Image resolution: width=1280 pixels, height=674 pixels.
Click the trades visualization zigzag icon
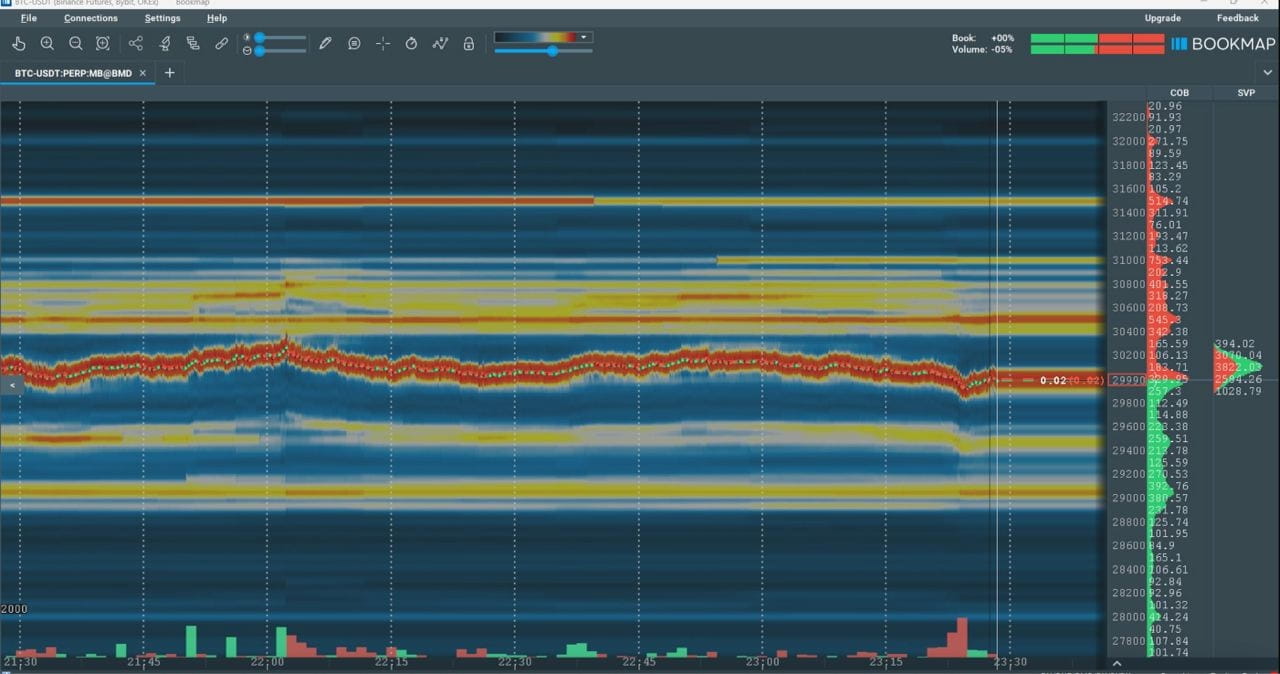(439, 43)
